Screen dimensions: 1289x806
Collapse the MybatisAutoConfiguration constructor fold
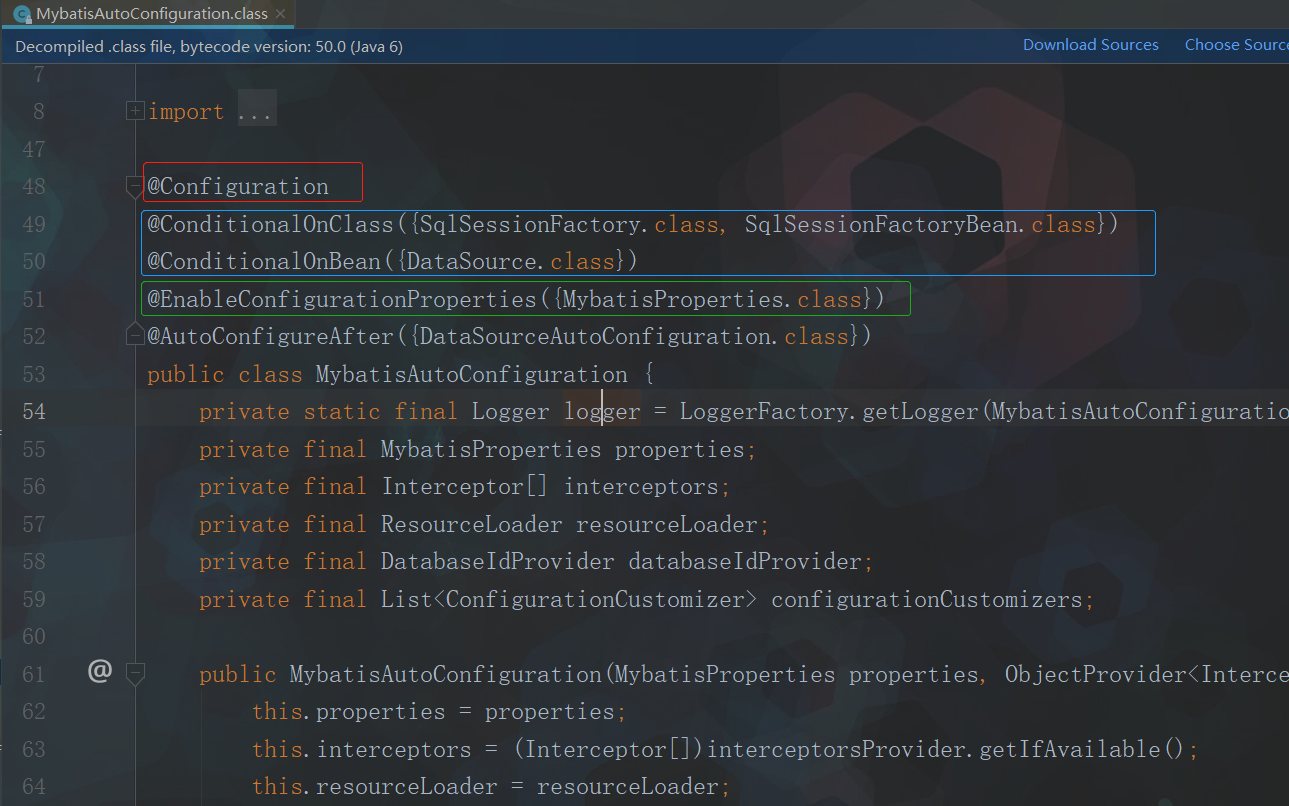pos(135,673)
